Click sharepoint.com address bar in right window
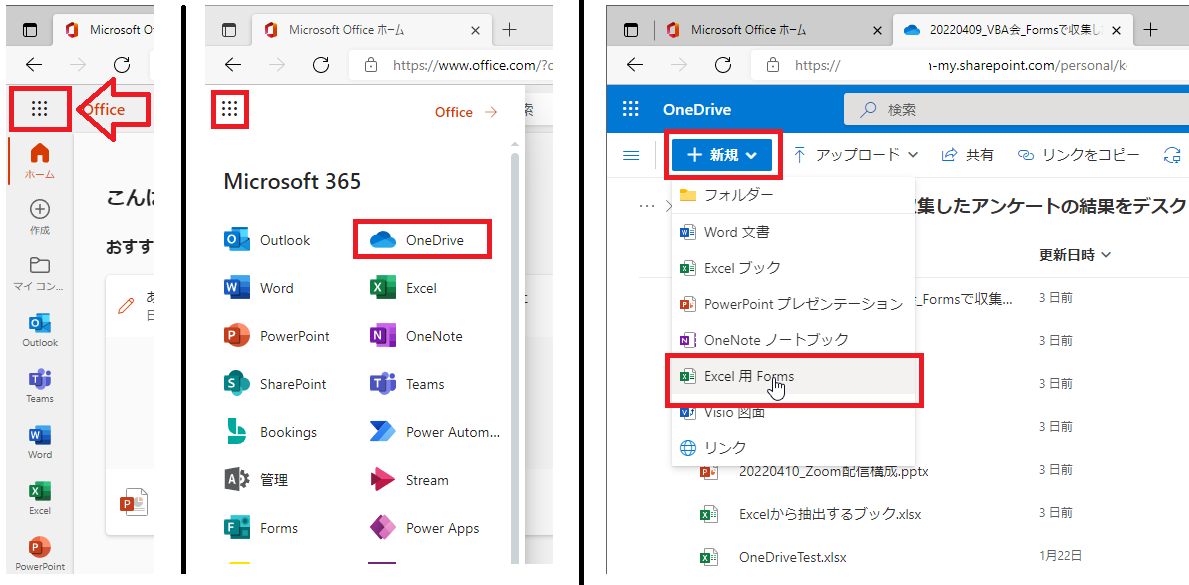The width and height of the screenshot is (1189, 585). tap(969, 65)
